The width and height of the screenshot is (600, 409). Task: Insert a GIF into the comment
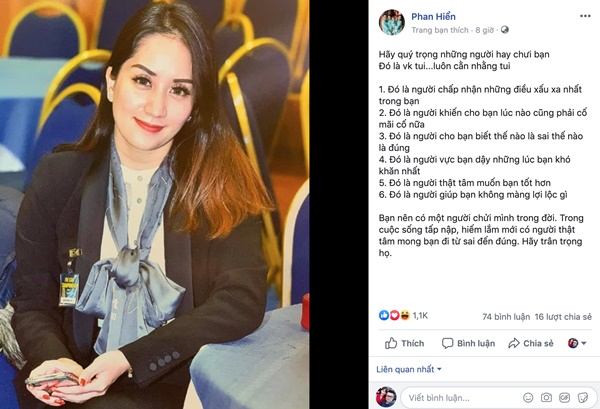(x=564, y=398)
